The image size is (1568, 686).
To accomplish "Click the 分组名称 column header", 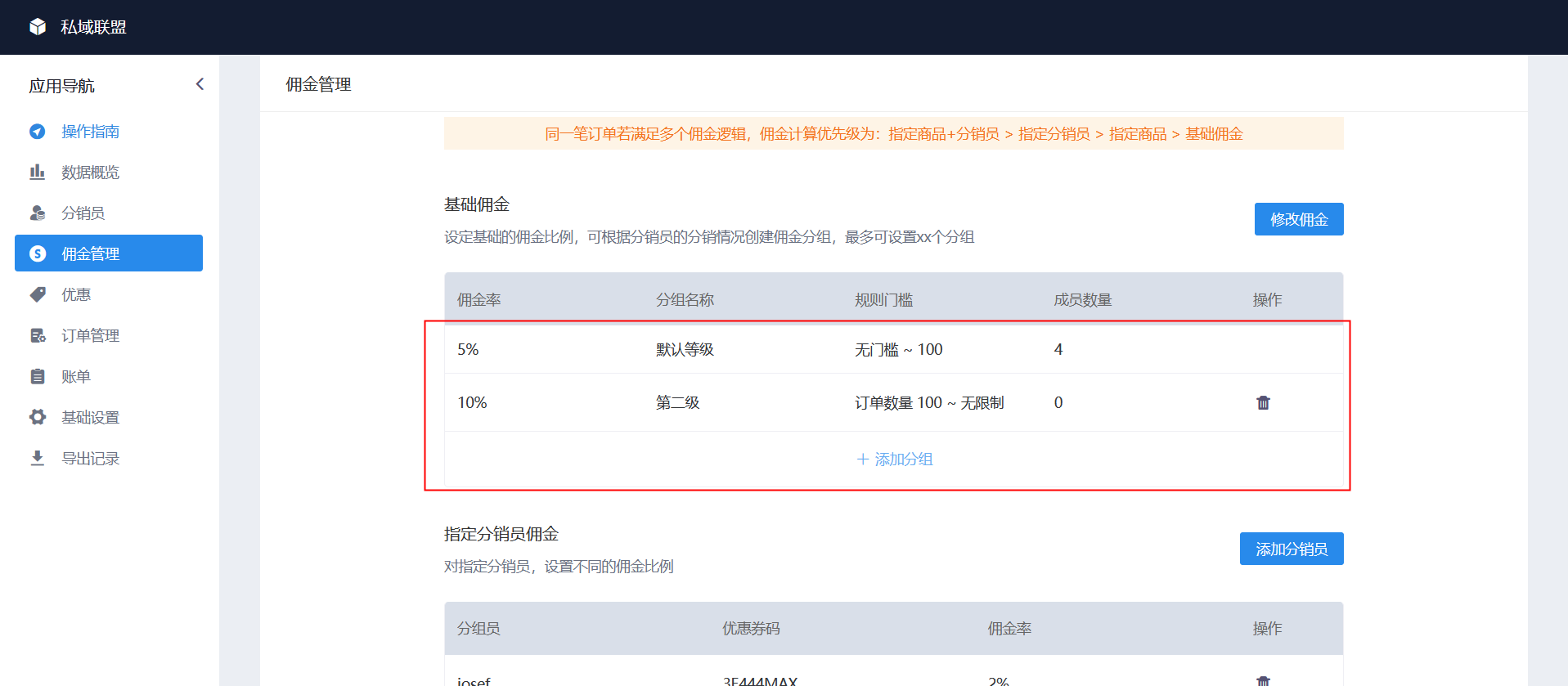I will 685,300.
